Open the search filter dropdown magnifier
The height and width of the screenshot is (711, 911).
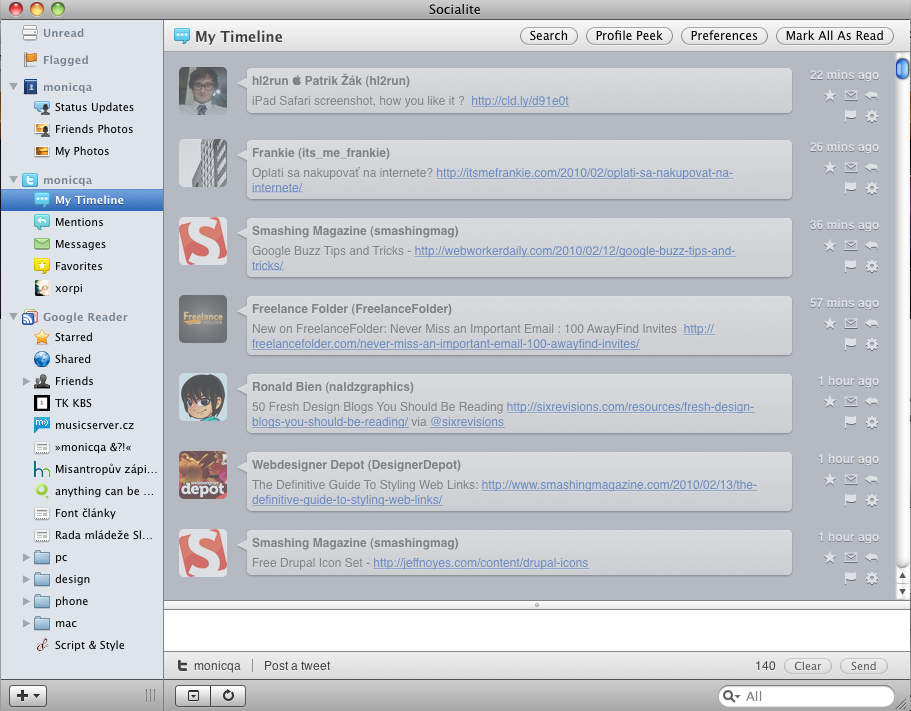[x=731, y=696]
